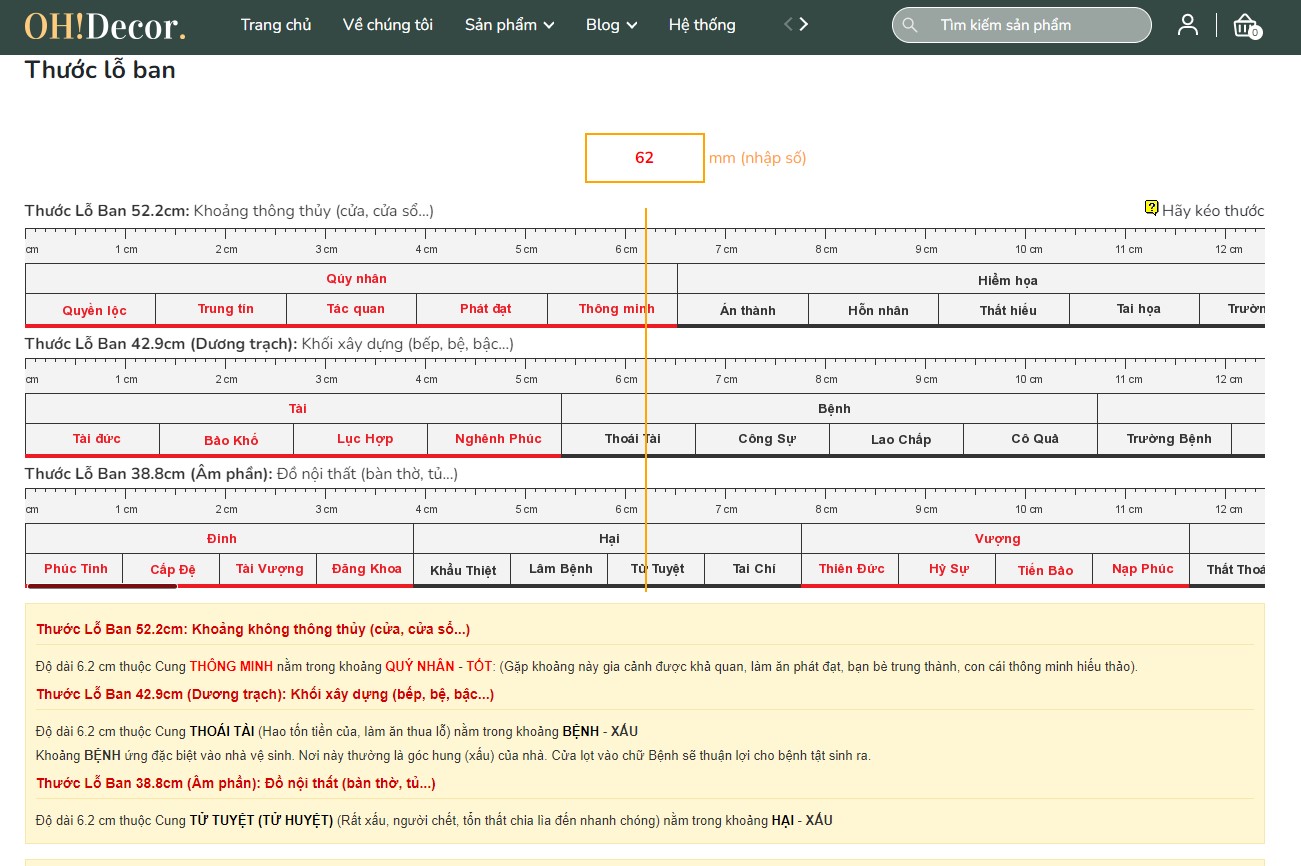1301x866 pixels.
Task: Focus the Tìm kiếm sản phẩm search box
Action: [x=1022, y=25]
